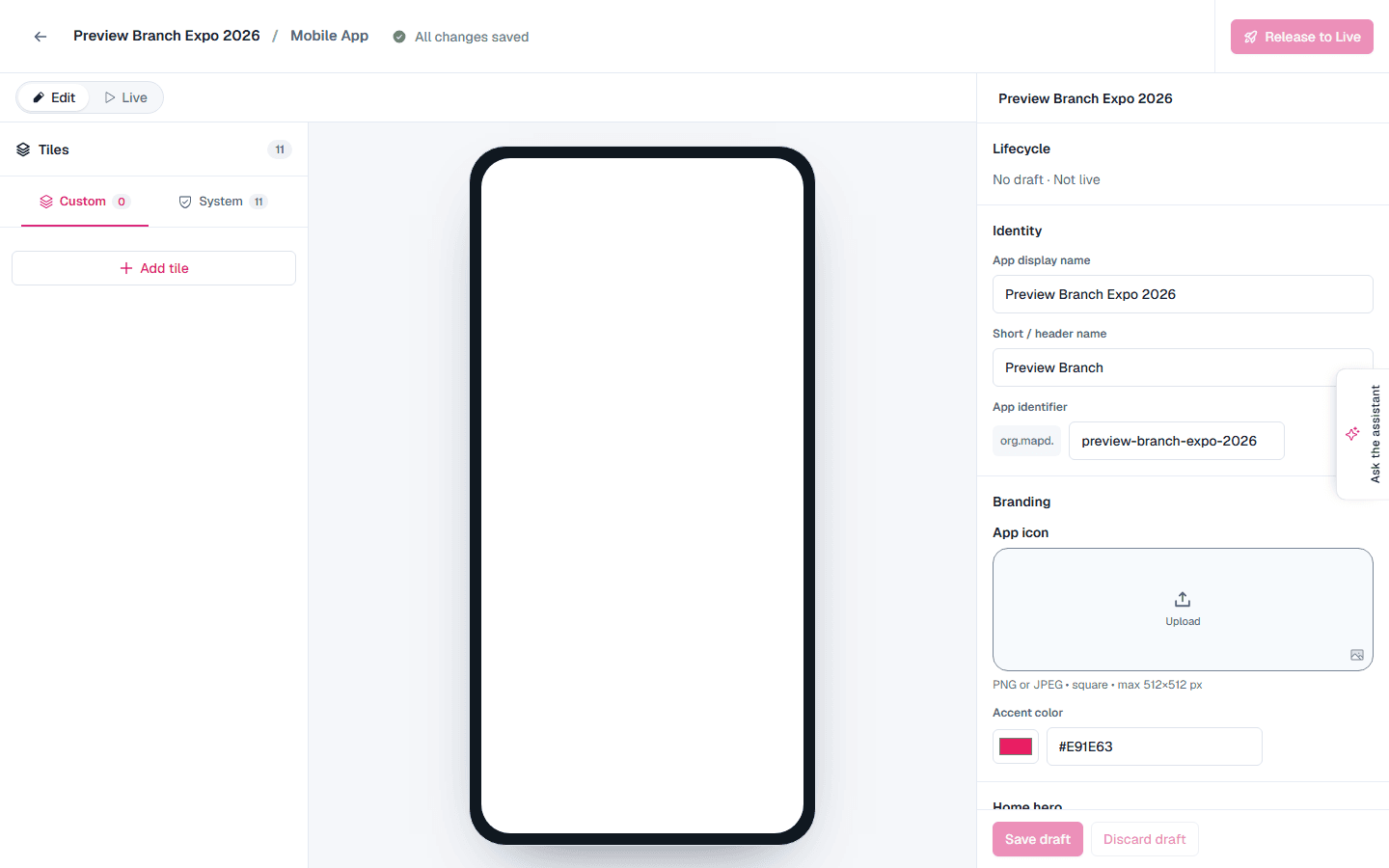The height and width of the screenshot is (868, 1389).
Task: Click the Lifecycle section heading
Action: point(1021,149)
